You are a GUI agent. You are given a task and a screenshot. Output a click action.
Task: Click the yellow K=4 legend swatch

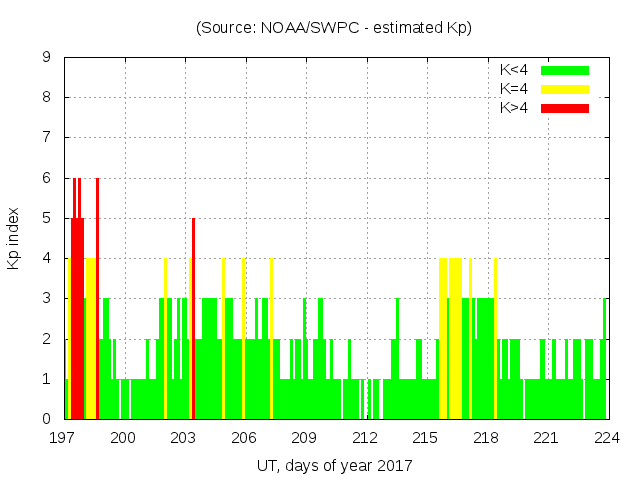click(565, 89)
